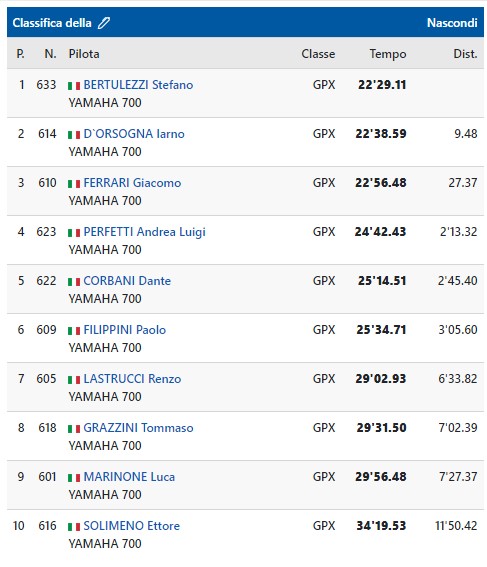Click Italian flag beside SOLIMENO Ettore

[74, 527]
